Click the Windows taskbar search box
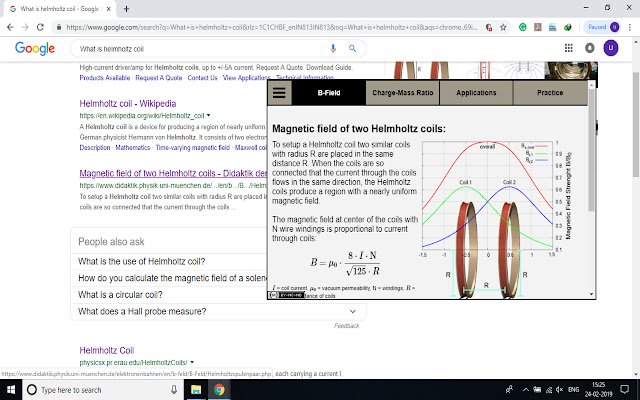Screen dimensions: 640x400 [102, 390]
